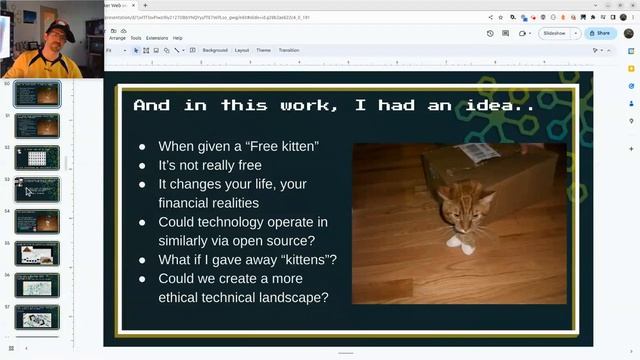Select slide 52 thumbnail with grid
This screenshot has height=360, width=640.
[37, 158]
